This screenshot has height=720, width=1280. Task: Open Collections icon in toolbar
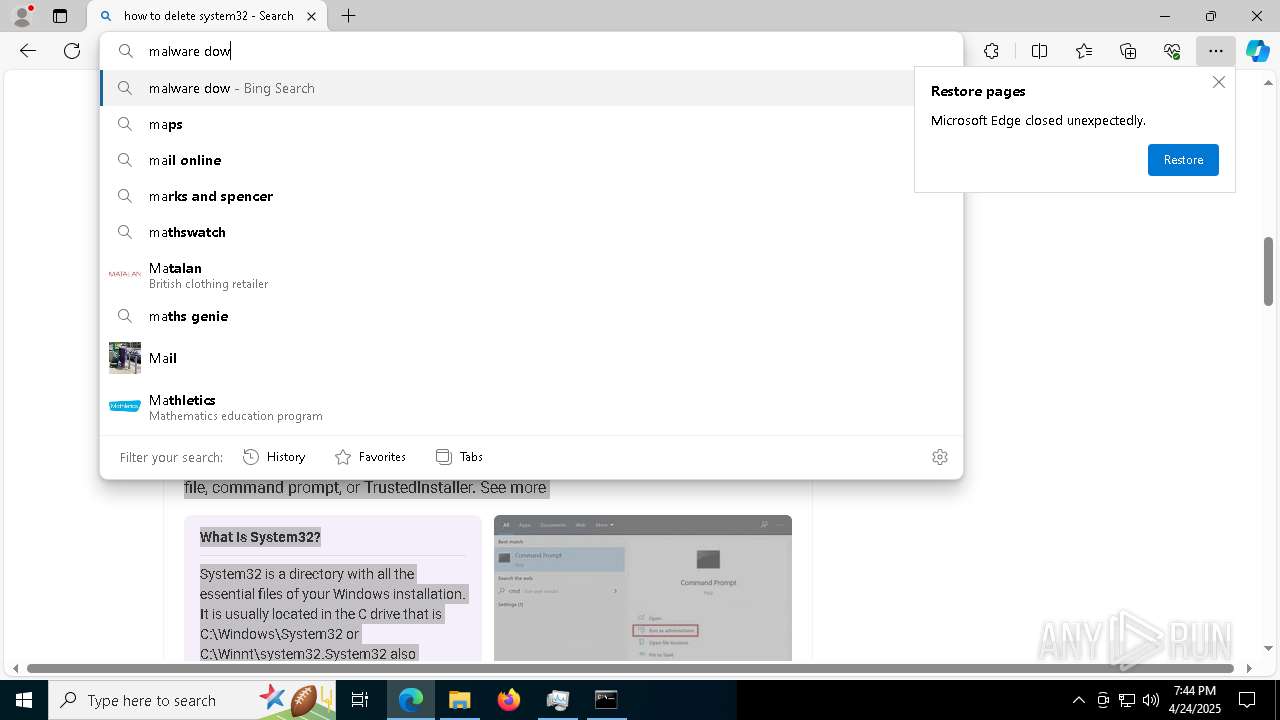pos(1128,51)
